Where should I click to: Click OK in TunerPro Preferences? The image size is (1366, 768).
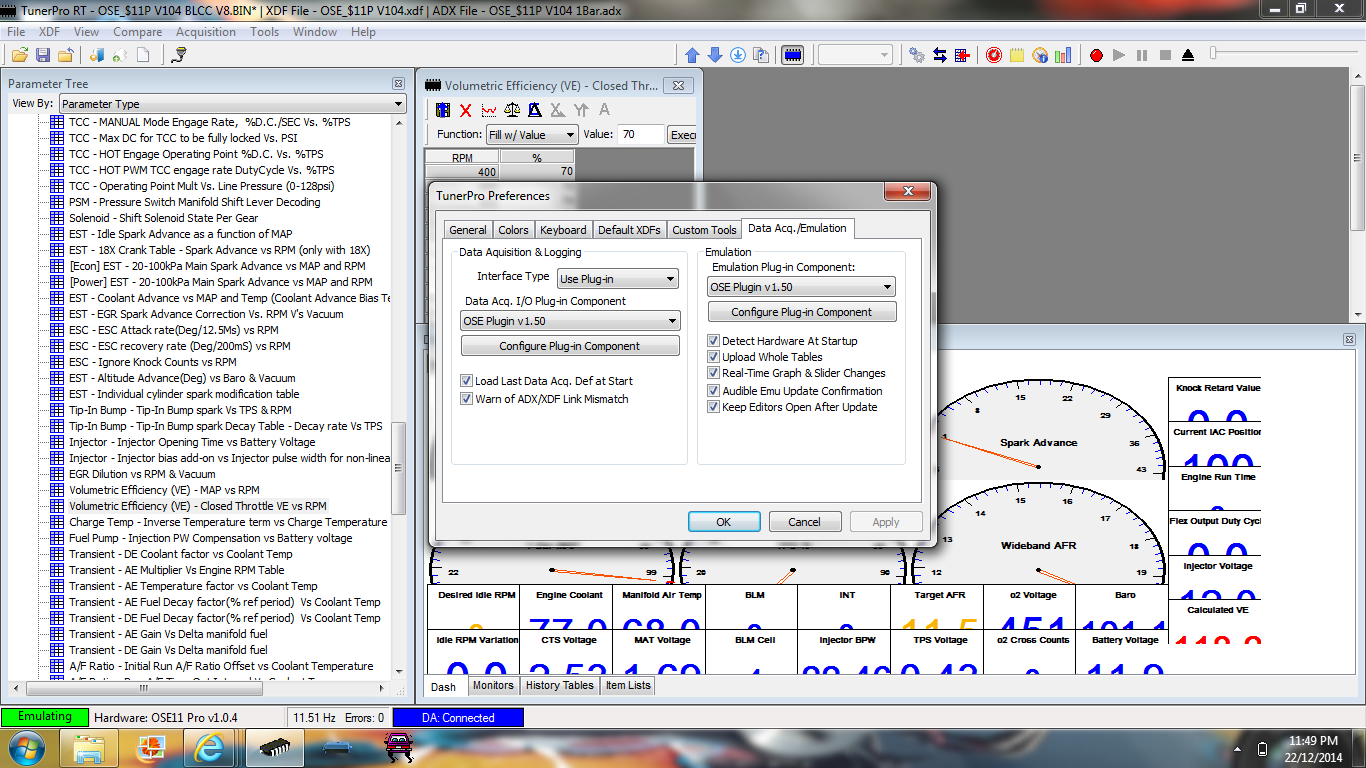click(x=724, y=522)
